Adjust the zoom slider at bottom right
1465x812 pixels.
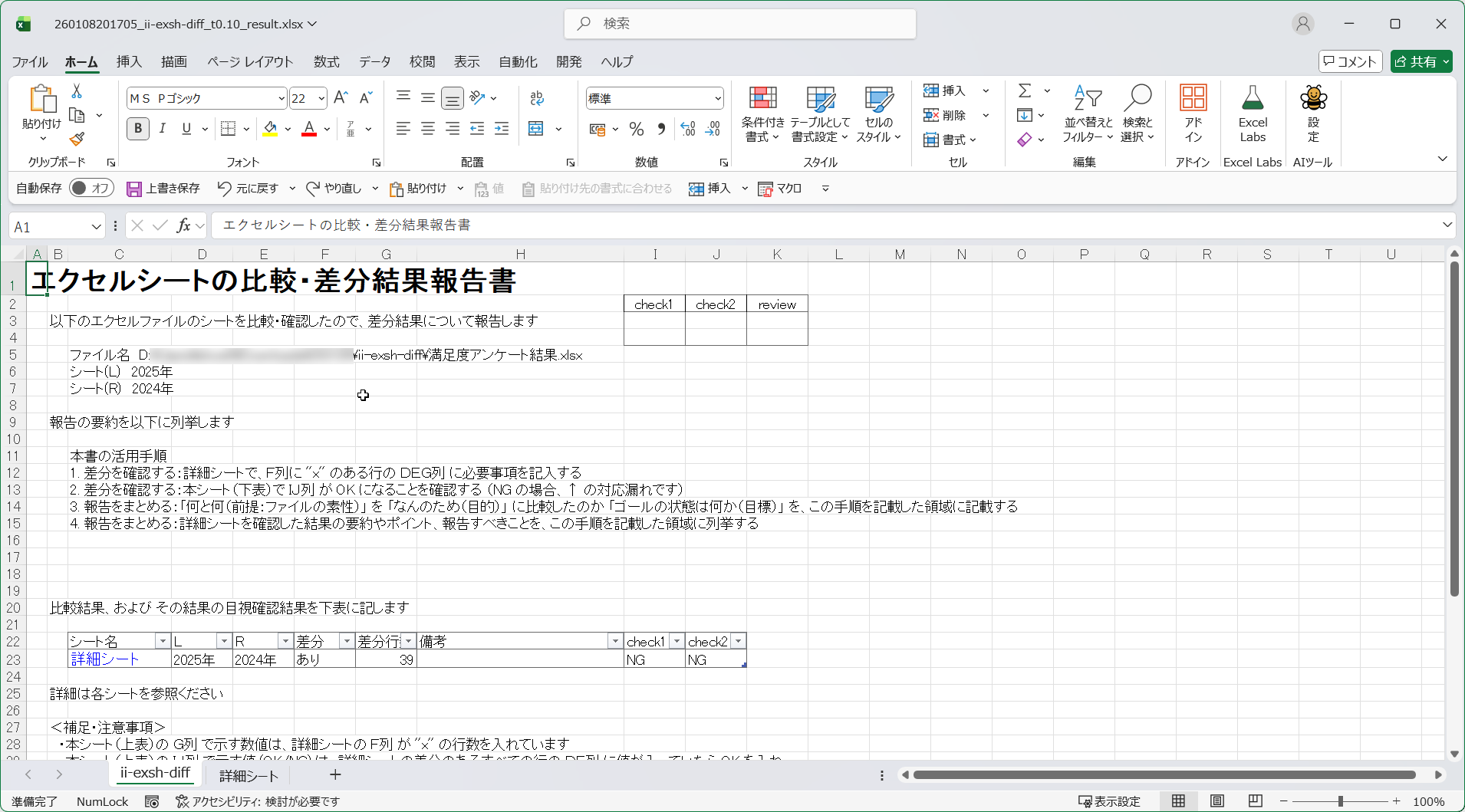tap(1341, 801)
